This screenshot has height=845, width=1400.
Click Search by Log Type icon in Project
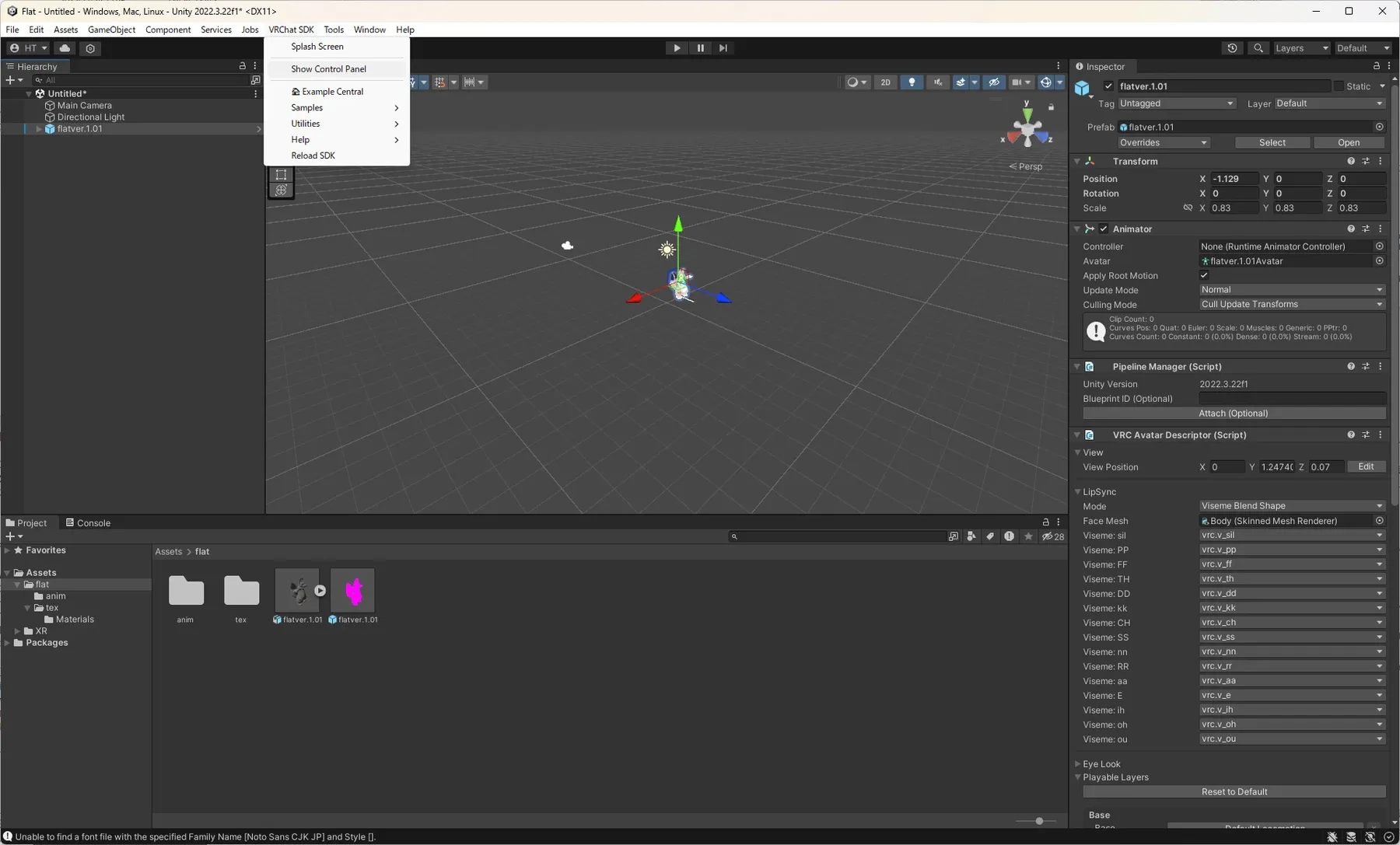pos(1009,536)
